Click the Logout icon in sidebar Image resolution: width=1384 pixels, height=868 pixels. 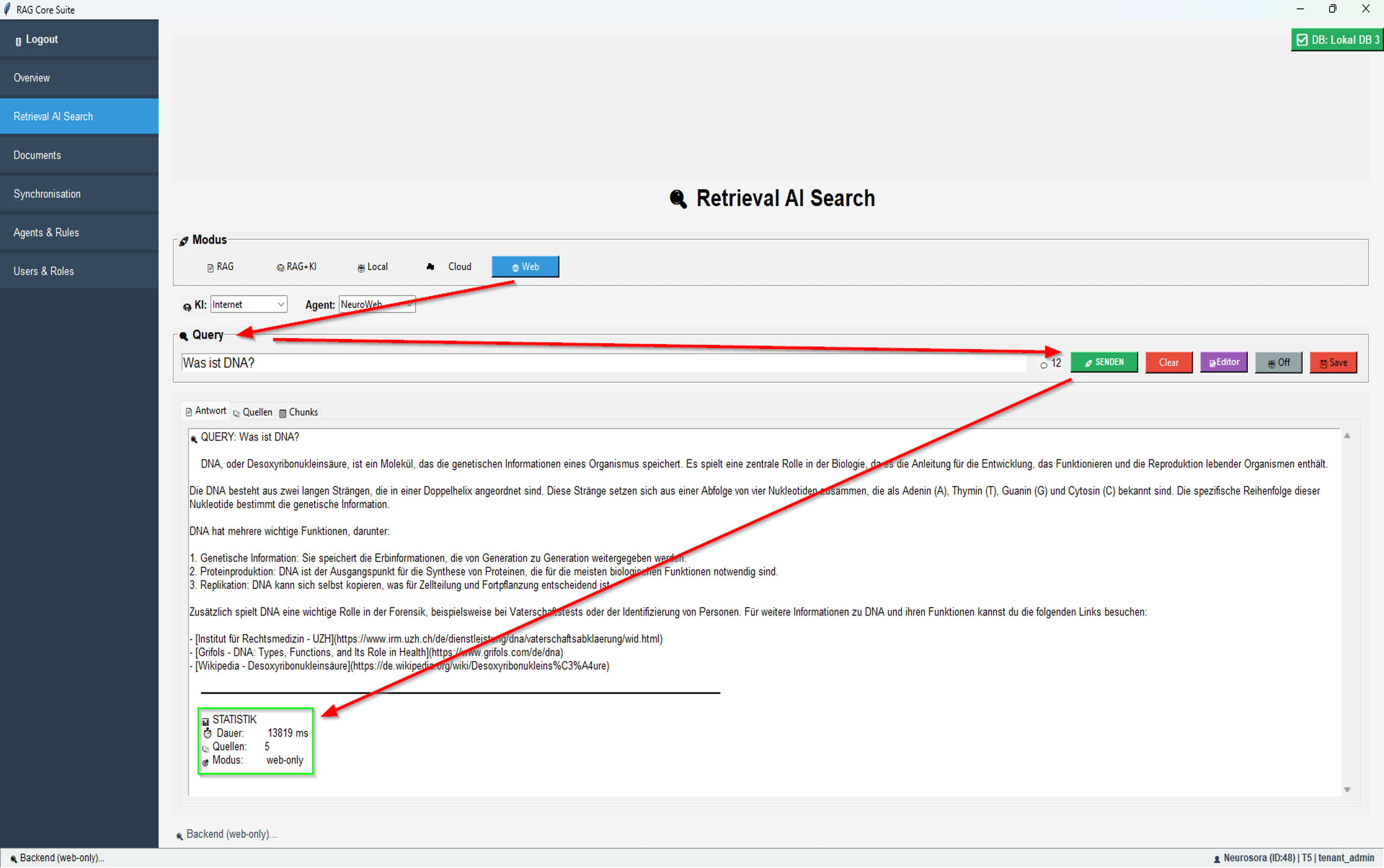pyautogui.click(x=18, y=40)
